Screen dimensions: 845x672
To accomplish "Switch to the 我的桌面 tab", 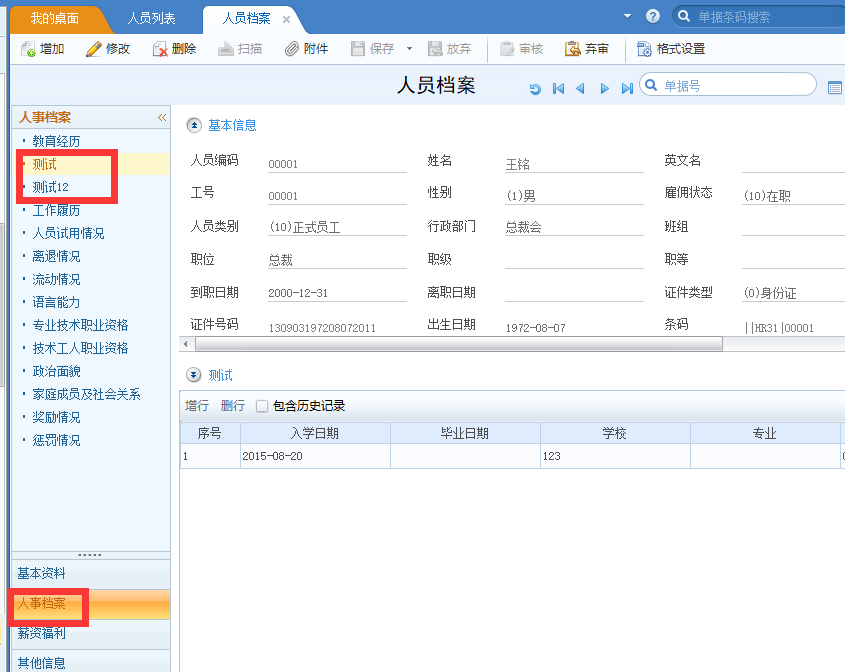I will 55,18.
